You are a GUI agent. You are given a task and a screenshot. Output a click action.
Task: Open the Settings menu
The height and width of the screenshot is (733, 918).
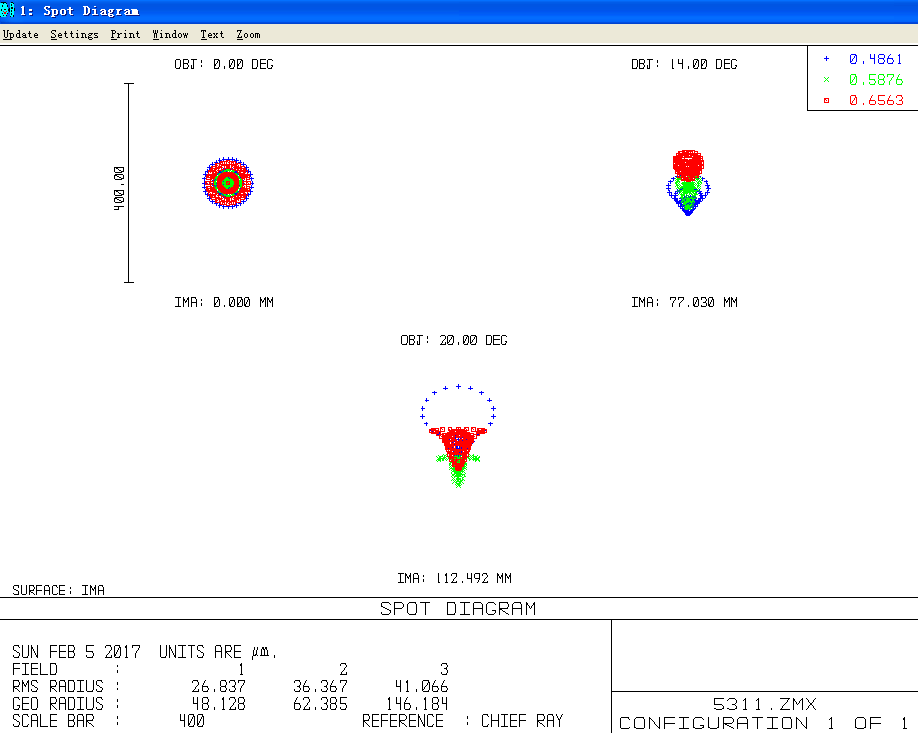(x=74, y=35)
